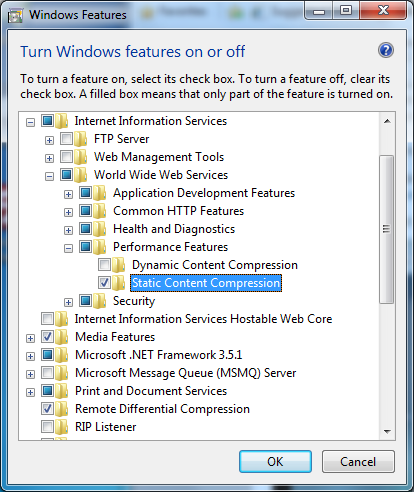Enable the FTP Server checkbox
The height and width of the screenshot is (492, 414).
66,138
